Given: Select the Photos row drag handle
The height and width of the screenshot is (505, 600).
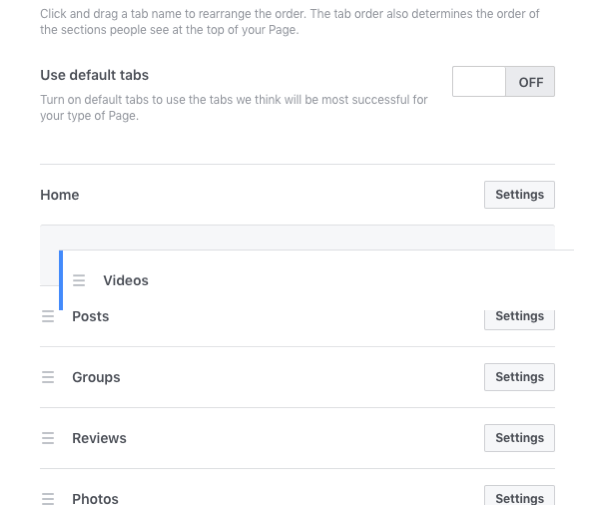Looking at the screenshot, I should (48, 499).
